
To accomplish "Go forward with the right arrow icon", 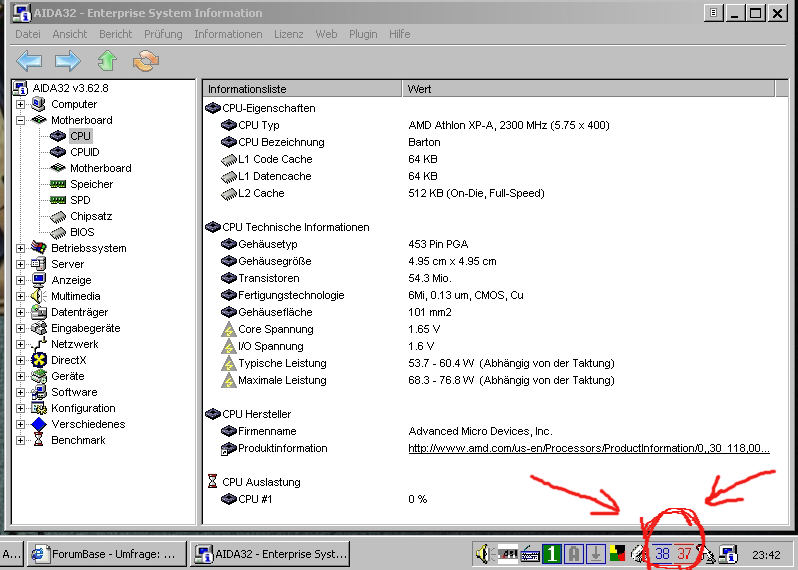I will pos(68,61).
